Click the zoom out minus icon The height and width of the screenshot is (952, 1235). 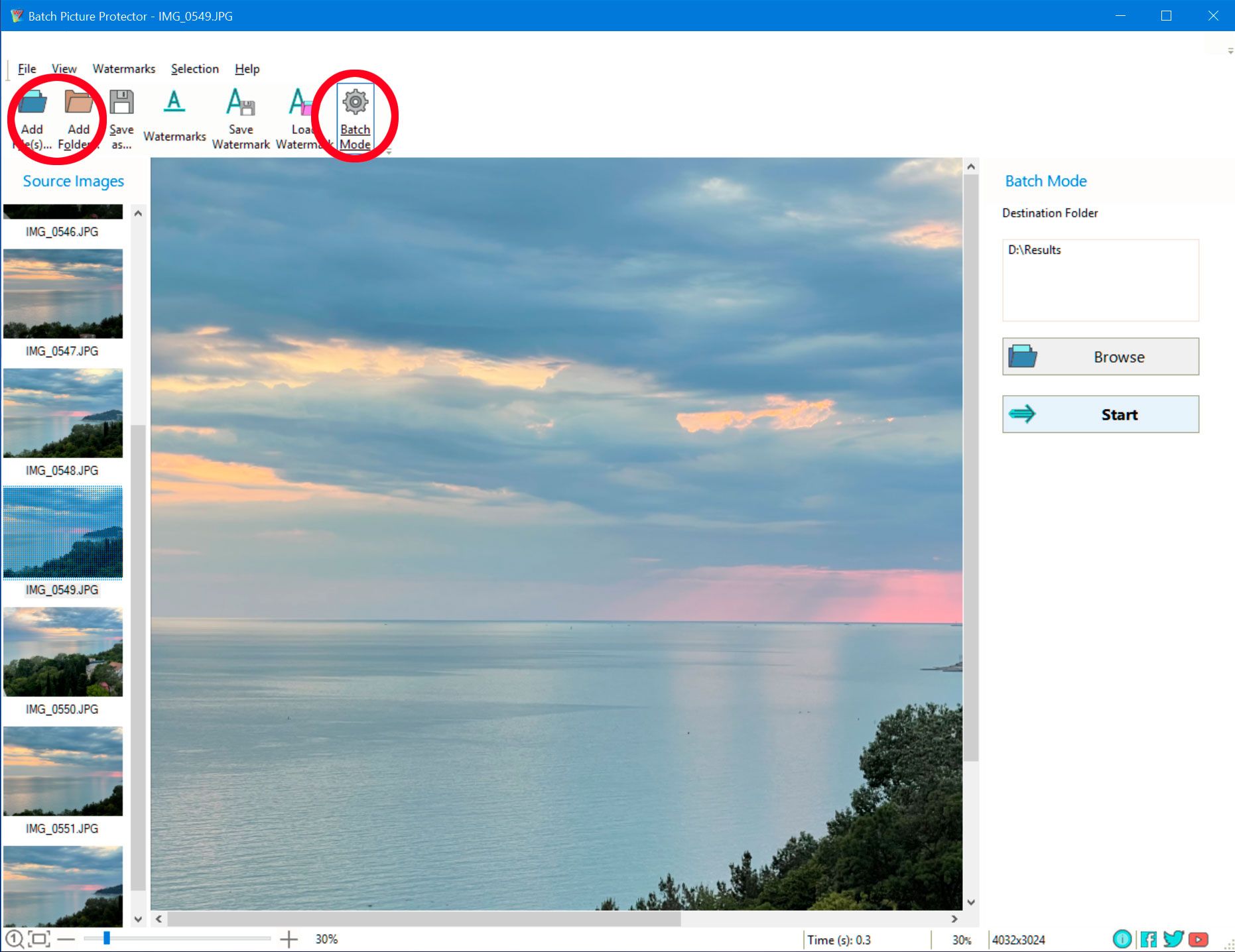coord(66,939)
